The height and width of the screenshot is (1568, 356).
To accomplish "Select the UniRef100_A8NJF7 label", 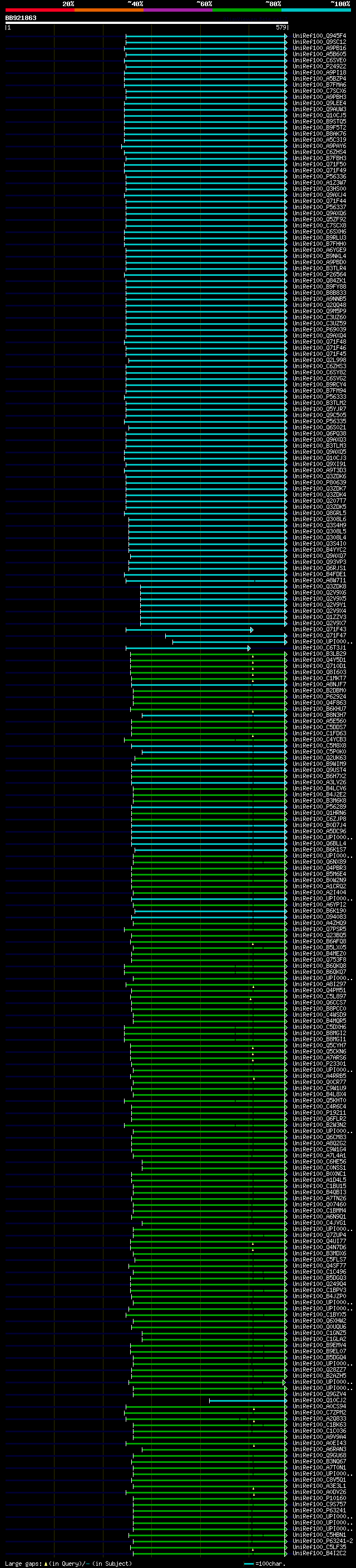I will pyautogui.click(x=319, y=684).
